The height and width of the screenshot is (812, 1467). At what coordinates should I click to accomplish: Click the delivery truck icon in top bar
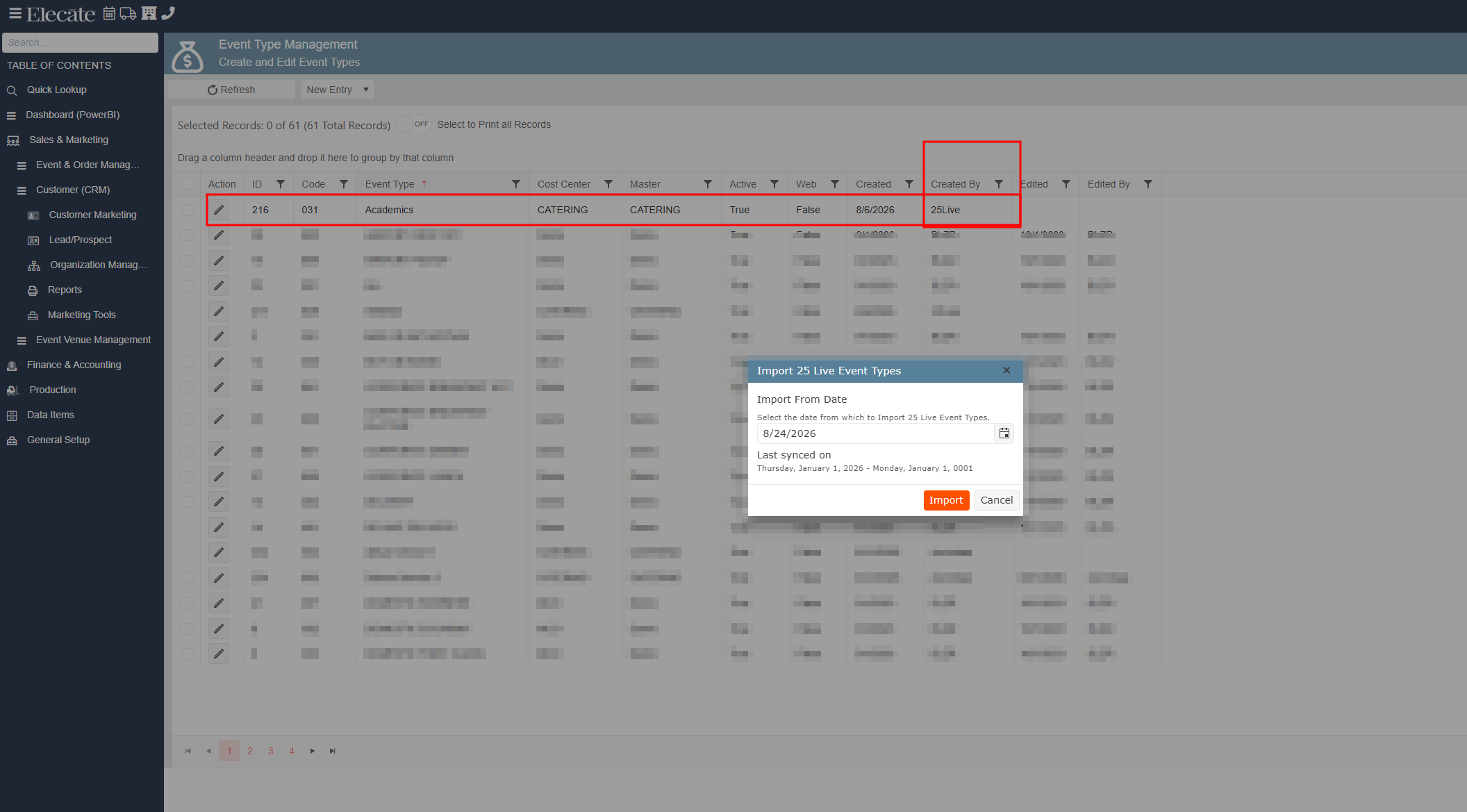click(128, 13)
